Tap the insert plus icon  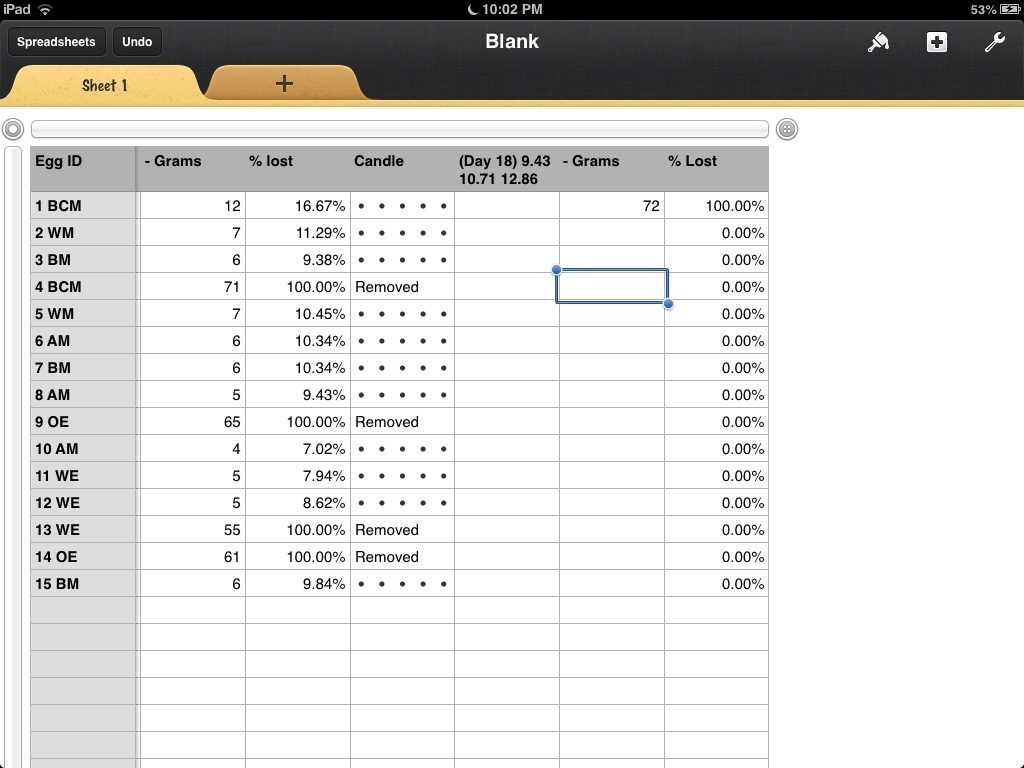pos(936,42)
